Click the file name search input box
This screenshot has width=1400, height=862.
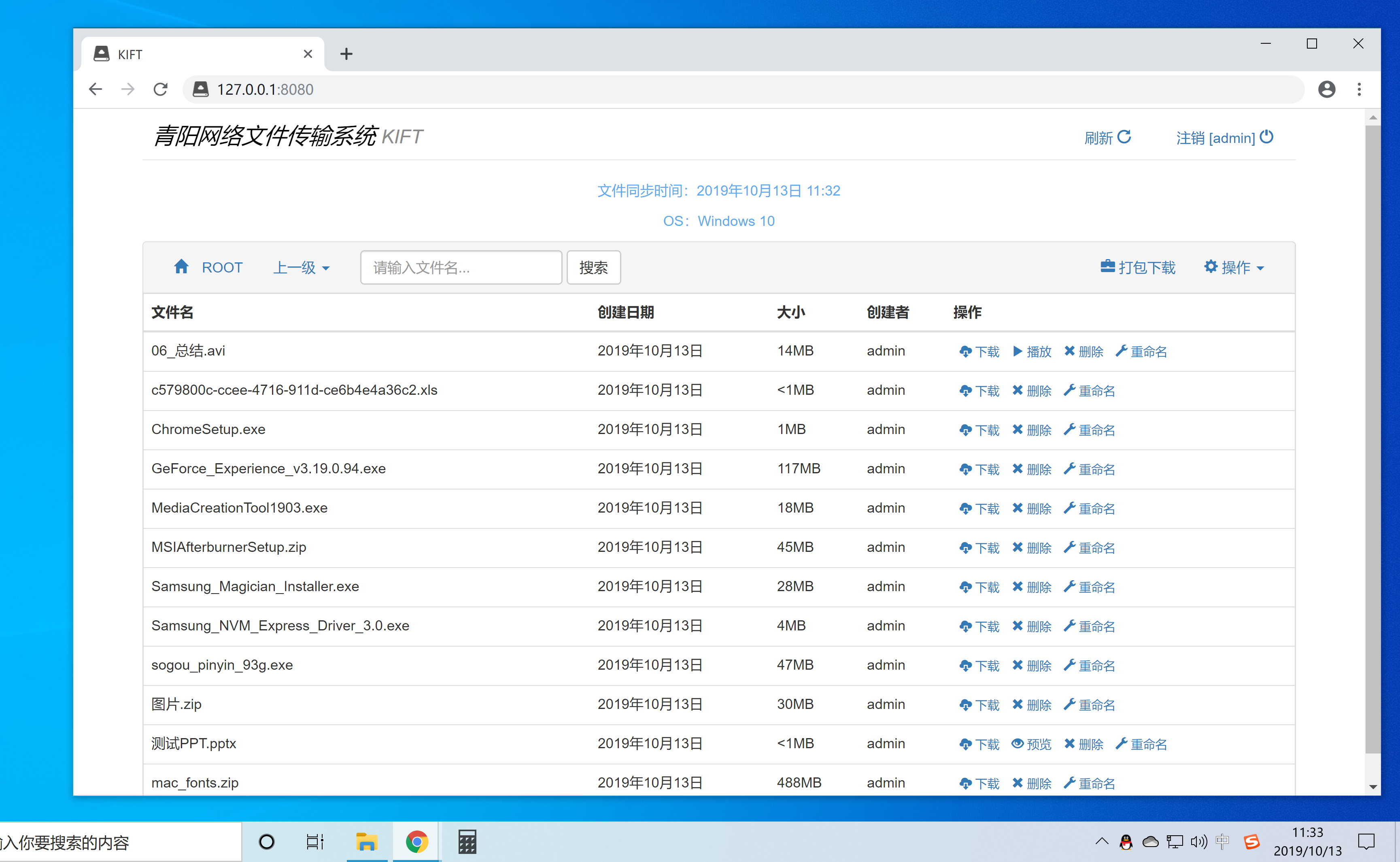click(x=461, y=267)
